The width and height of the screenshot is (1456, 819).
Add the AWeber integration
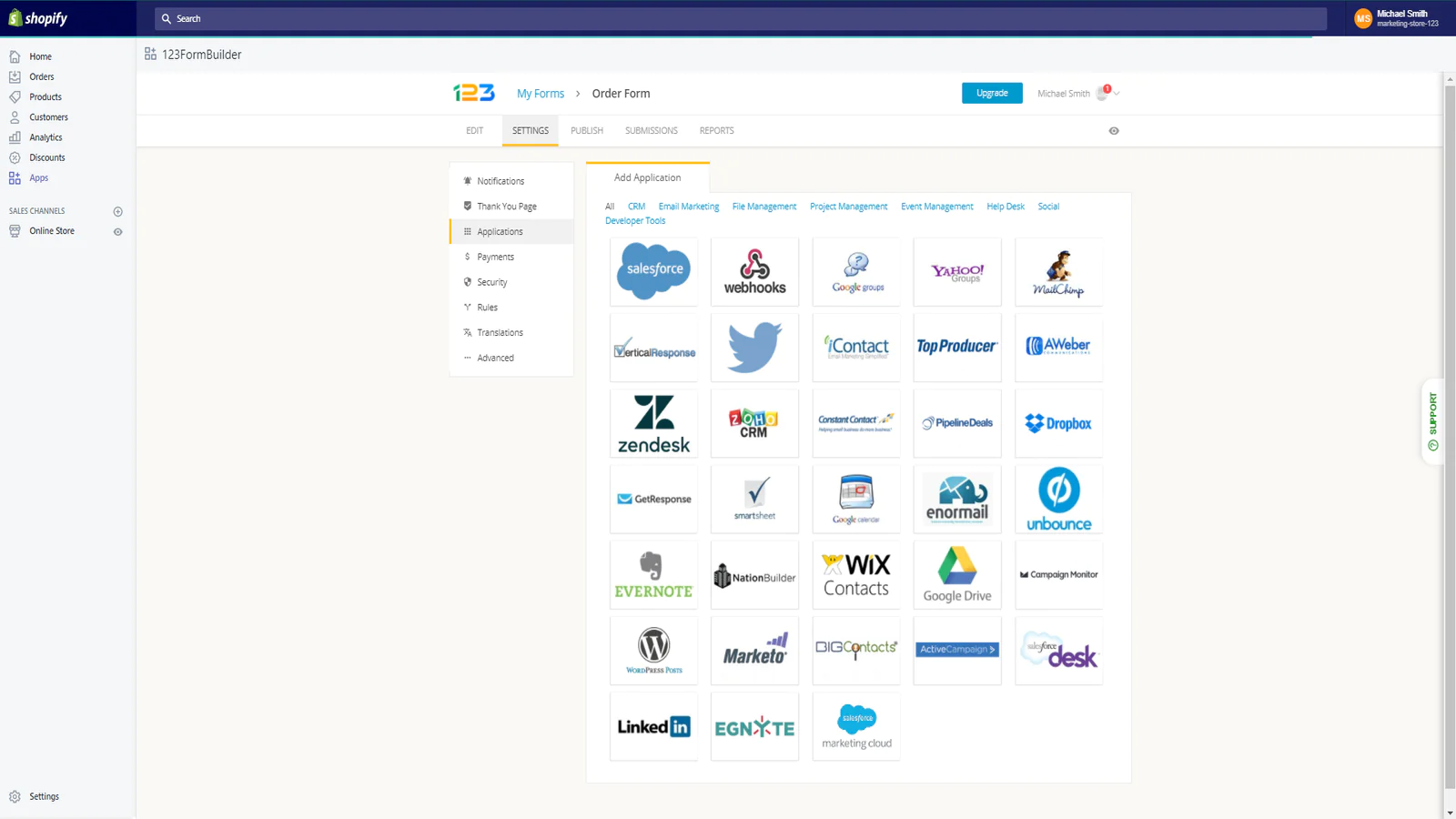(x=1058, y=348)
